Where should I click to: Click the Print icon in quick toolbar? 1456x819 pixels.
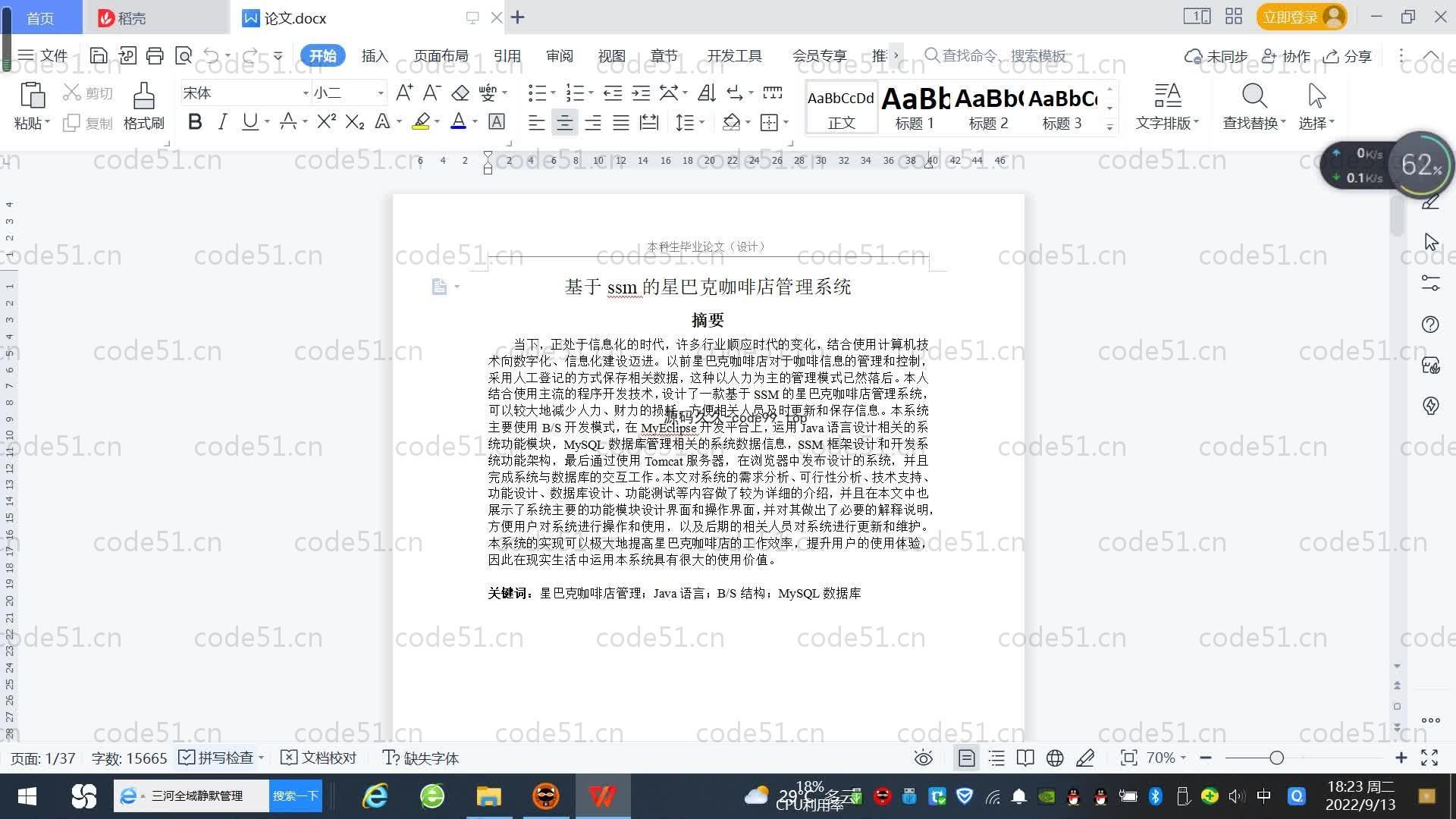[x=155, y=55]
